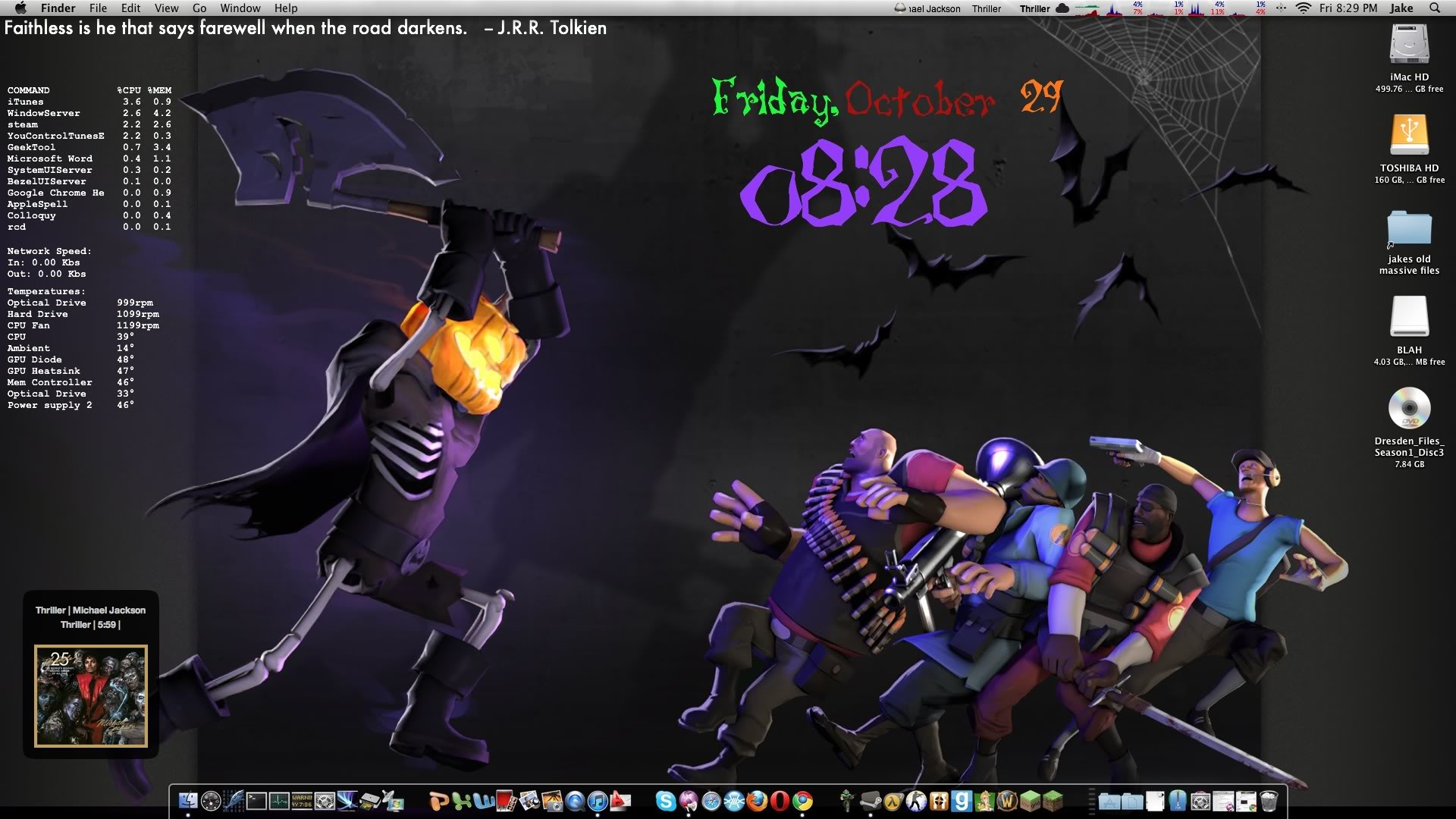Open Team Fortress 2 dock icon

pos(939,801)
